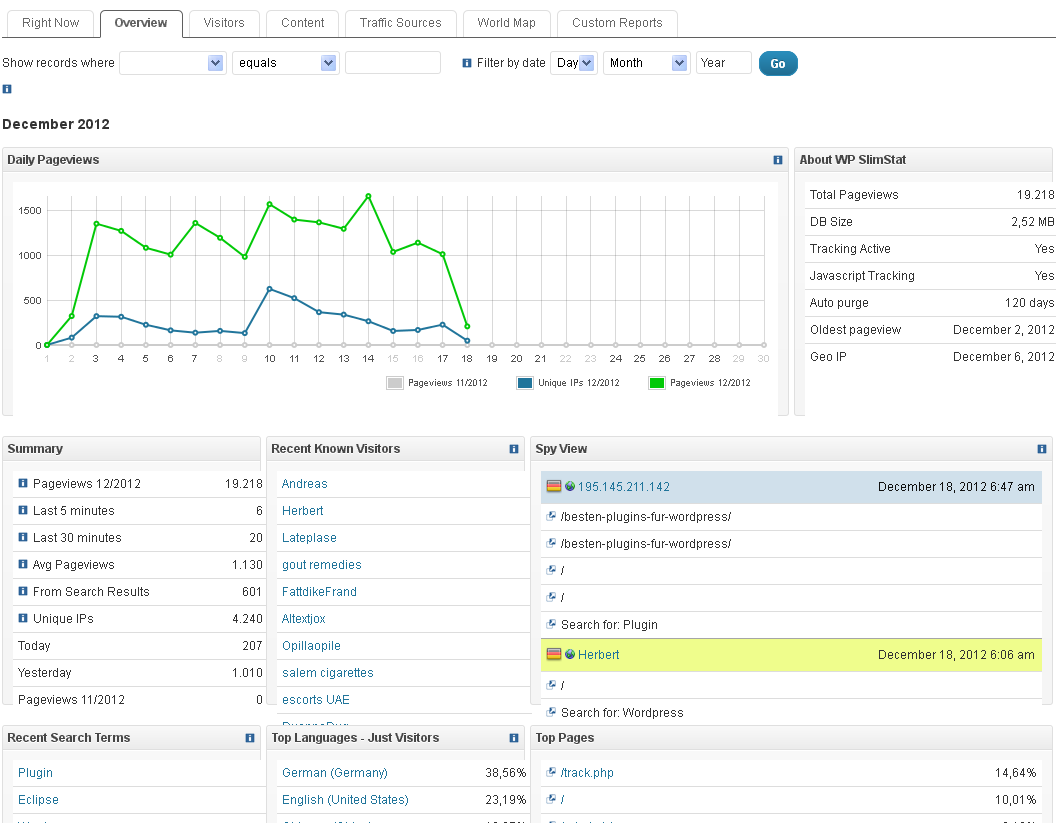This screenshot has width=1056, height=823.
Task: Click info icon next to Last 30 minutes
Action: click(x=23, y=537)
